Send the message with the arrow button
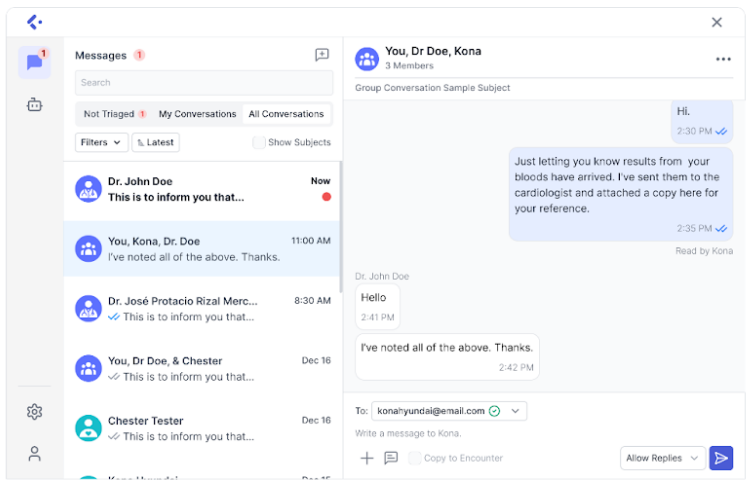This screenshot has width=752, height=487. [721, 458]
